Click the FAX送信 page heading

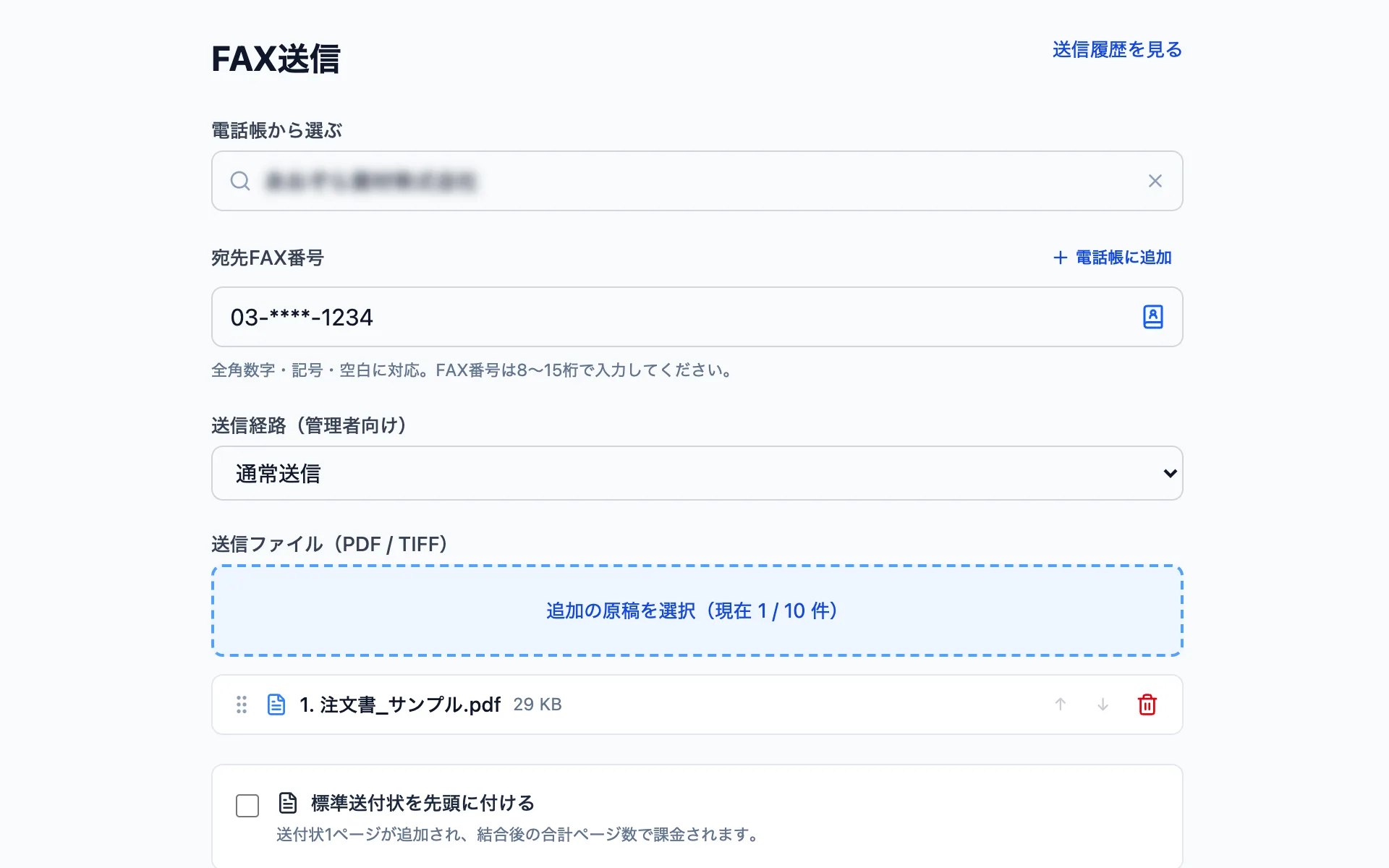pos(276,59)
